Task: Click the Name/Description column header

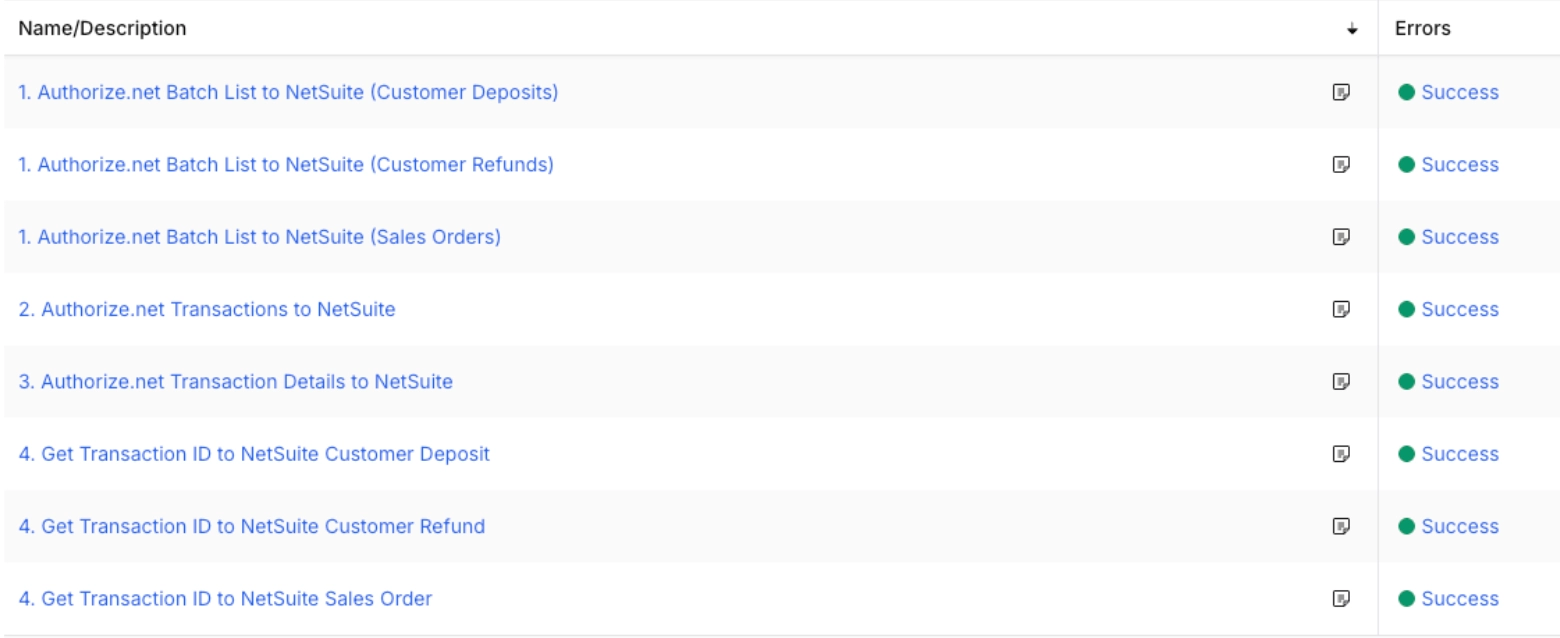Action: click(102, 29)
